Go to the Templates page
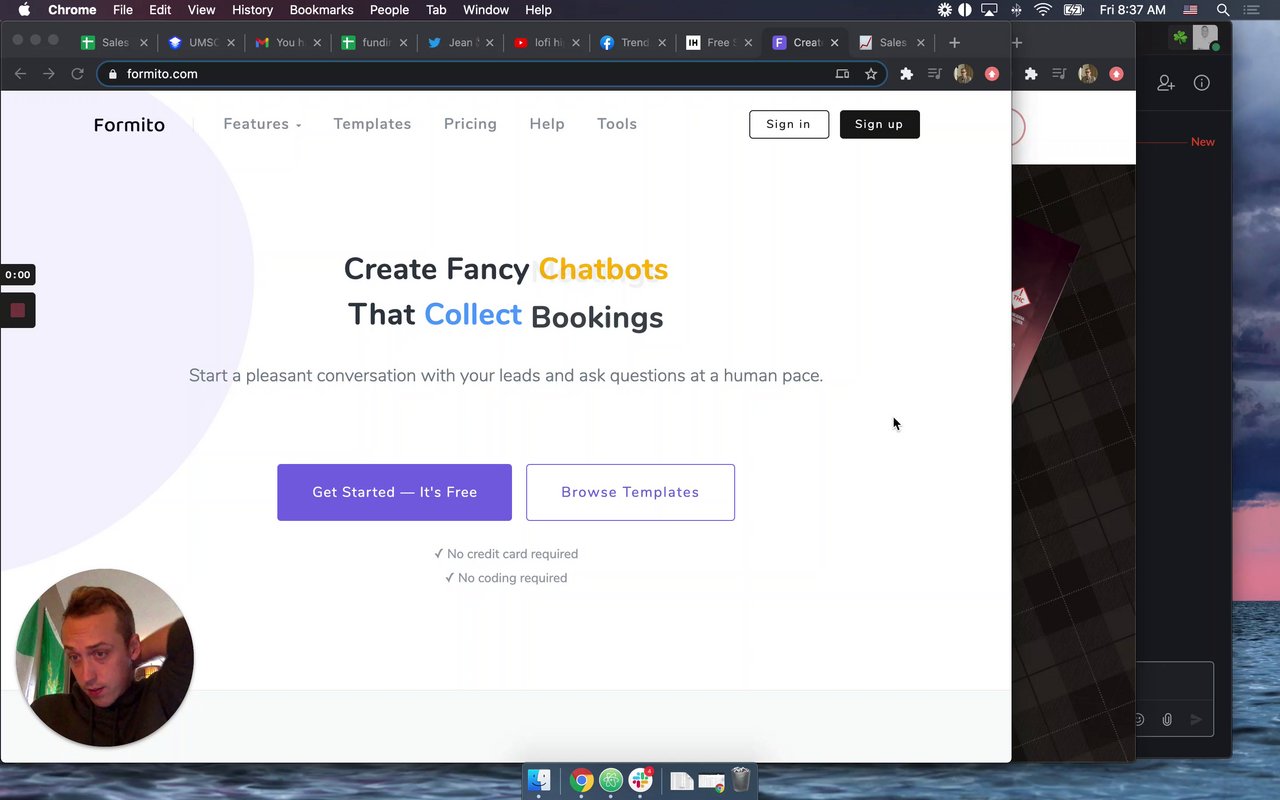 (x=372, y=124)
